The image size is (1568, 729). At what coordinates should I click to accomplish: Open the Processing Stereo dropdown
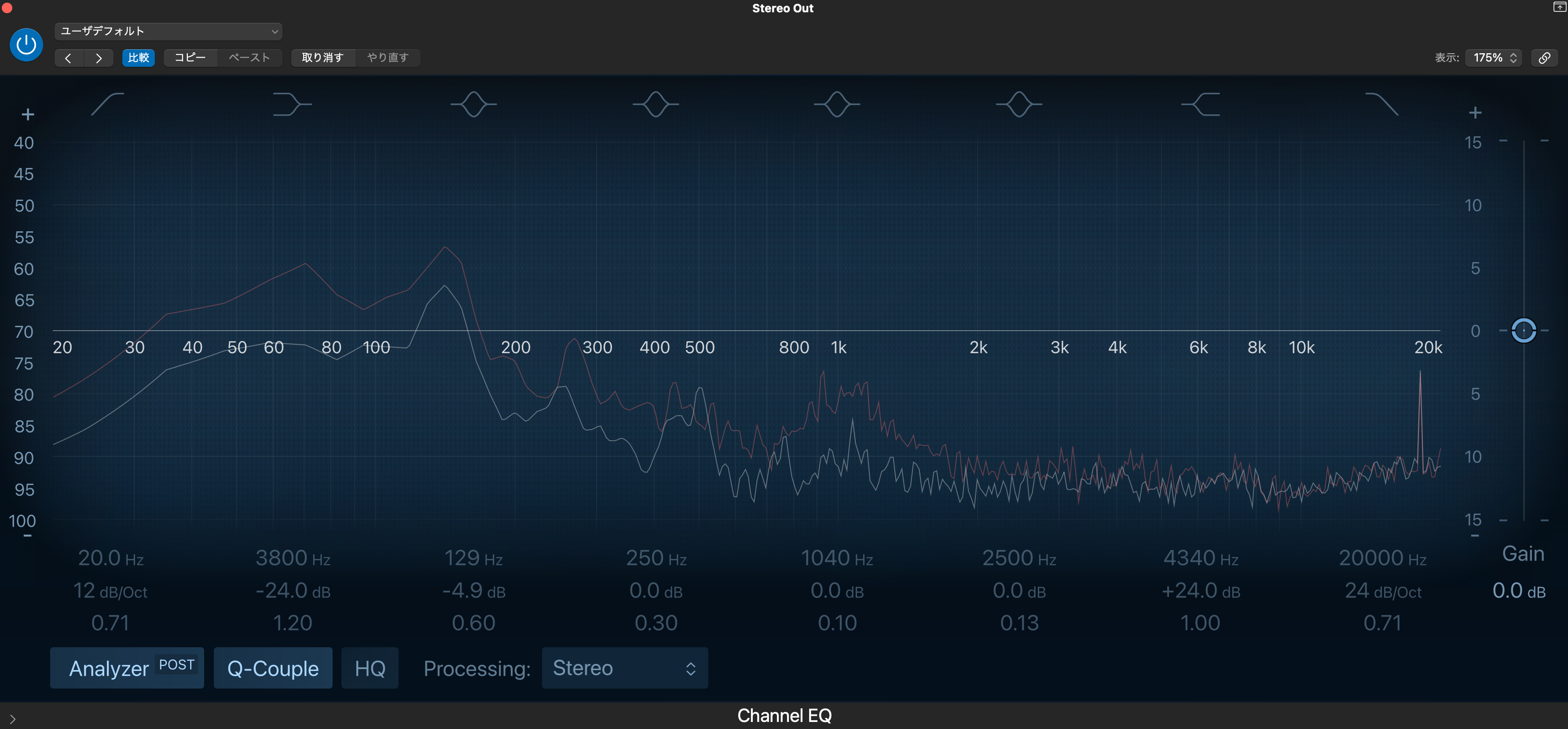point(625,668)
